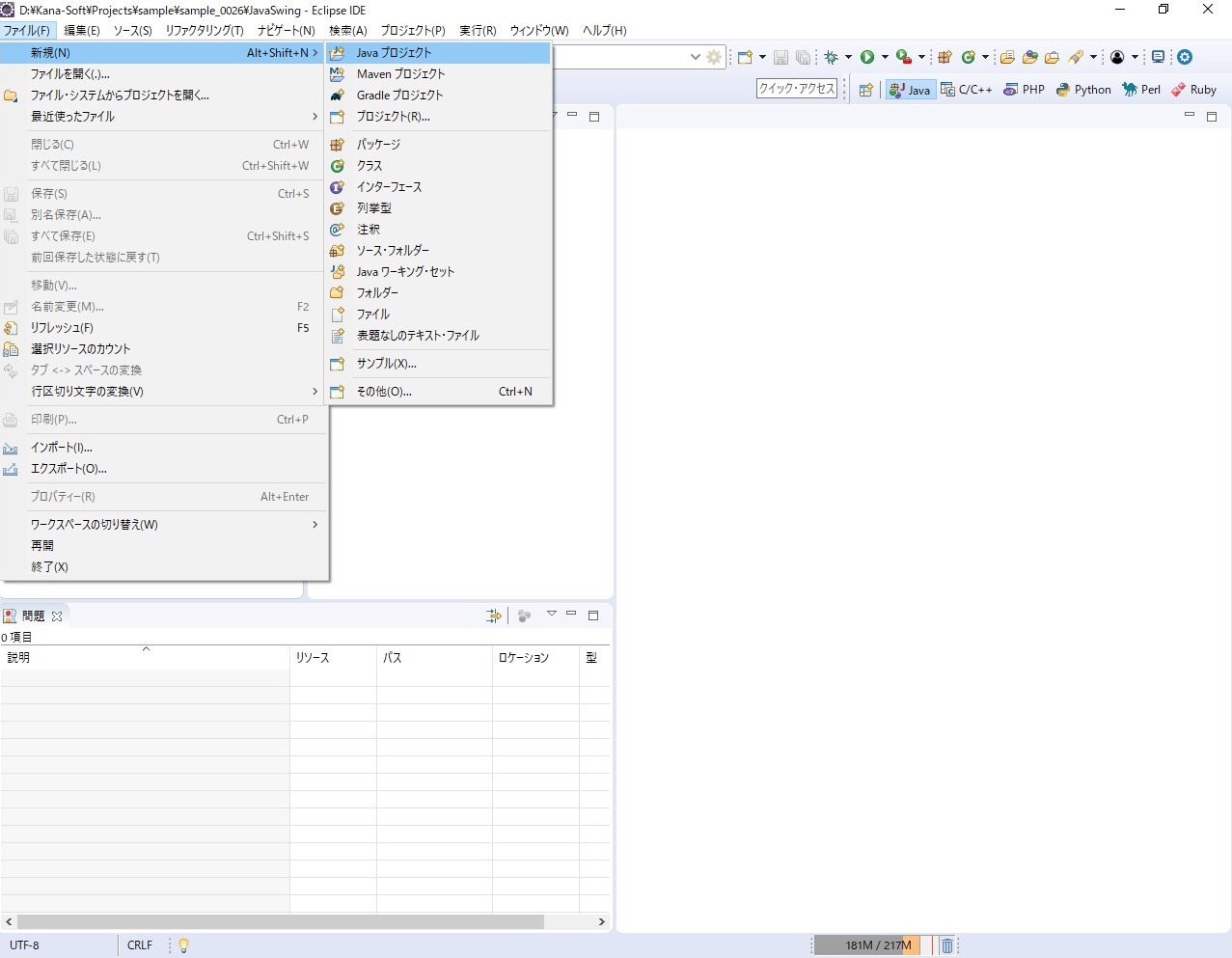Click the クイック・アクセス input field
Image resolution: width=1232 pixels, height=958 pixels.
tap(797, 89)
